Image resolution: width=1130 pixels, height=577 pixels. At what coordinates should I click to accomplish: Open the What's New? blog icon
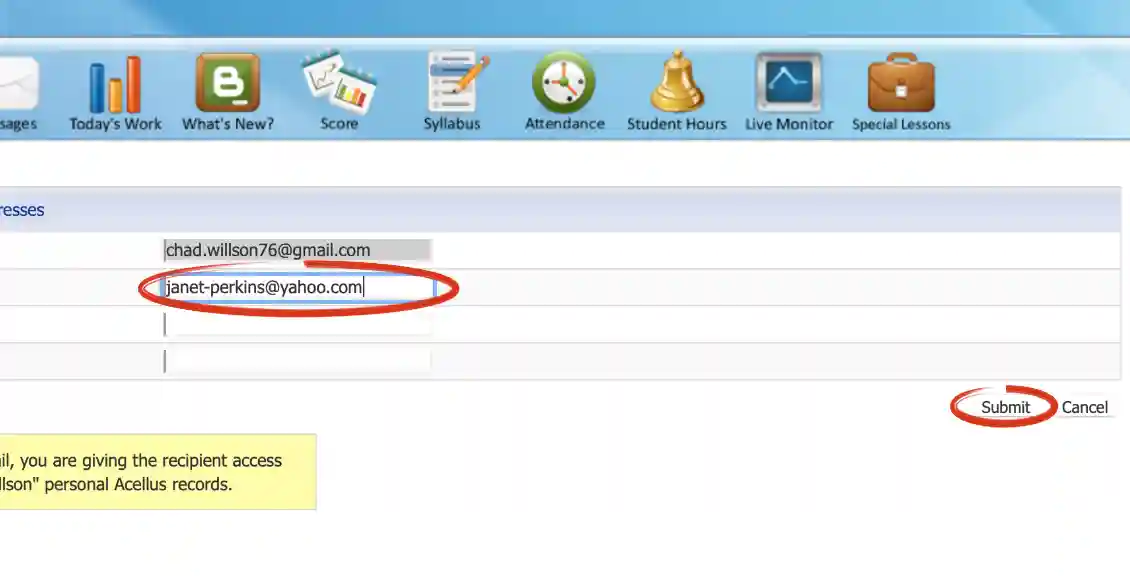pyautogui.click(x=228, y=82)
